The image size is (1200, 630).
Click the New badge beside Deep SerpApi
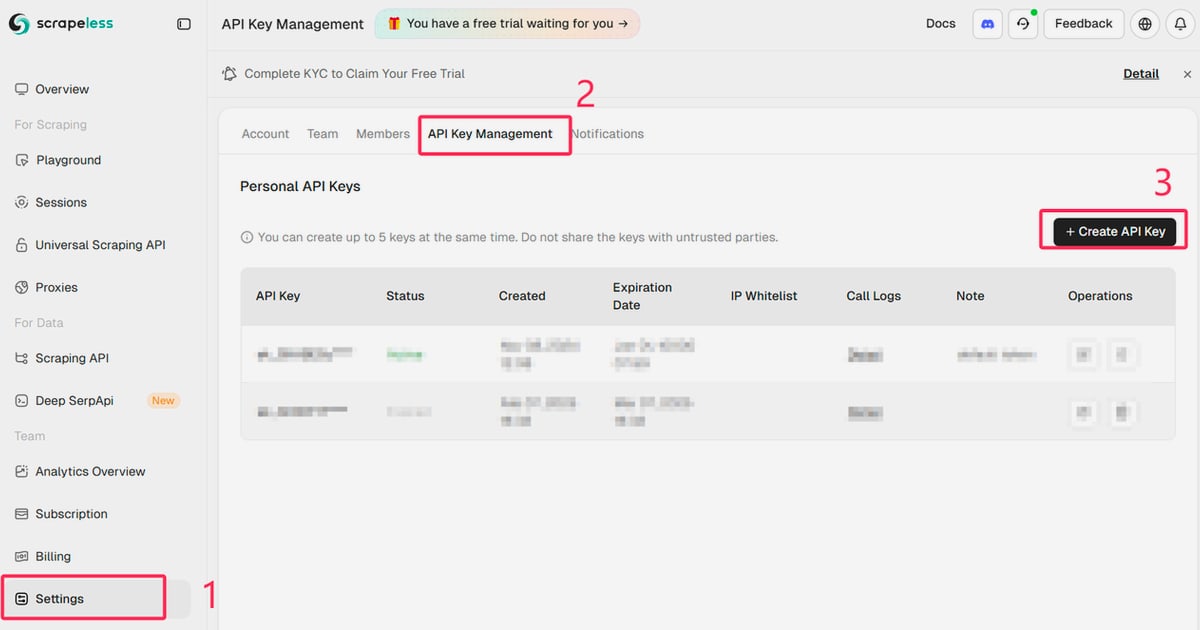[x=163, y=400]
